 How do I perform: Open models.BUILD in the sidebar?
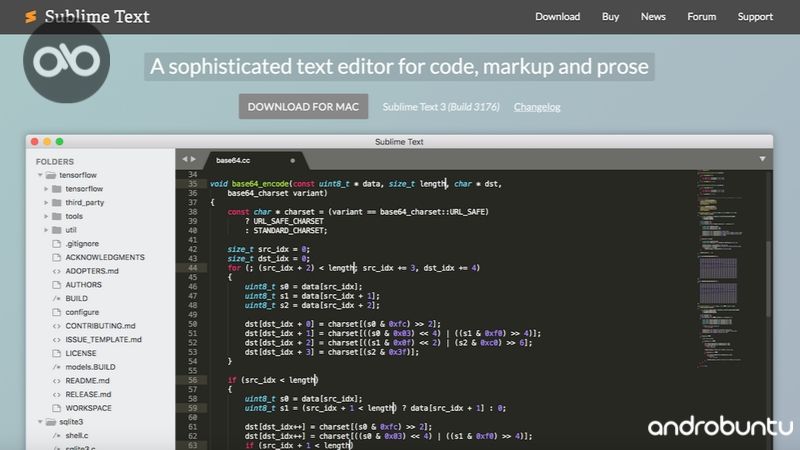90,367
